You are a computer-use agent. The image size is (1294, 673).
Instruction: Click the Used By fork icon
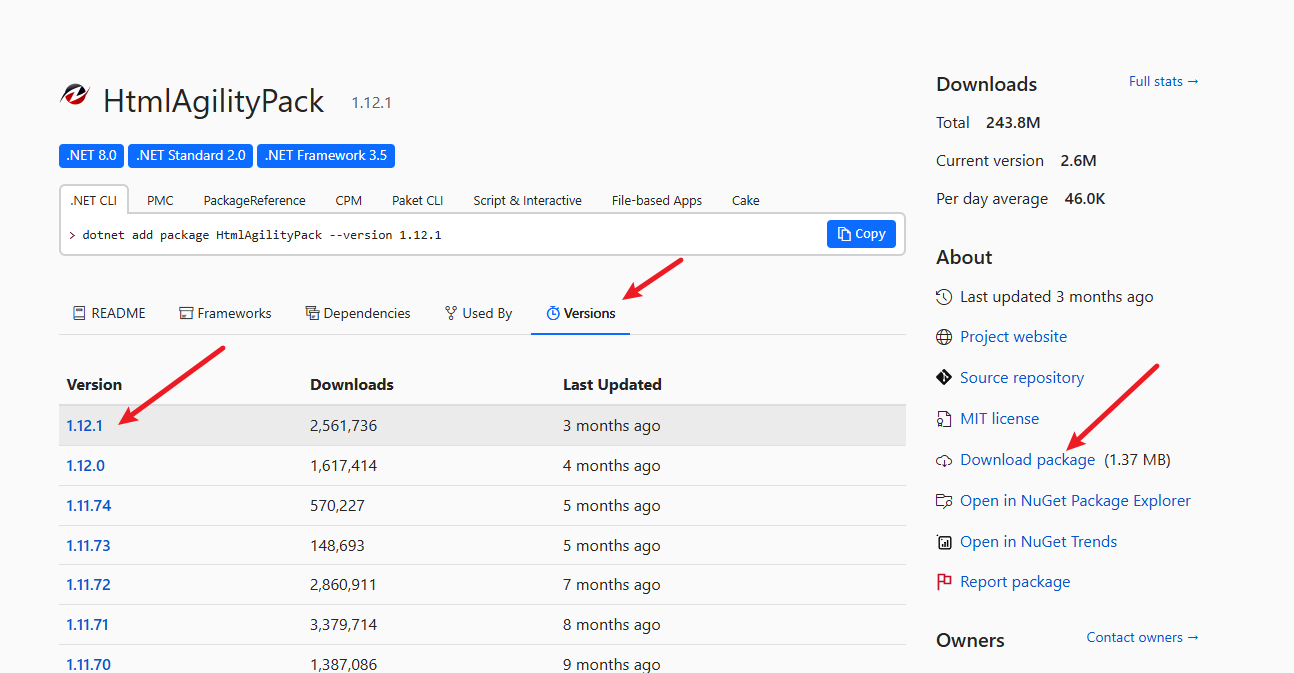(451, 313)
